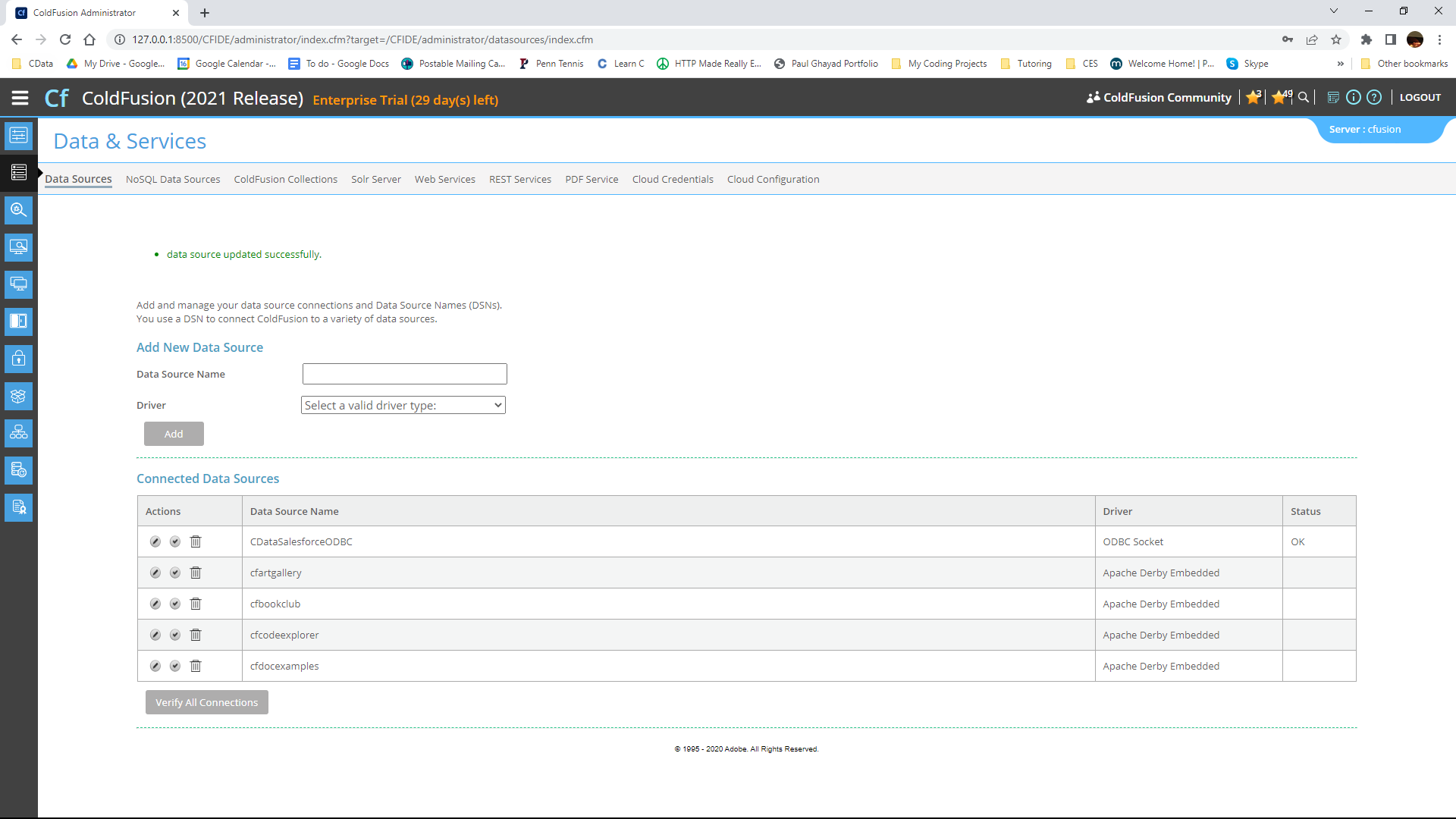Edit the cfbookclub data source

pos(155,604)
